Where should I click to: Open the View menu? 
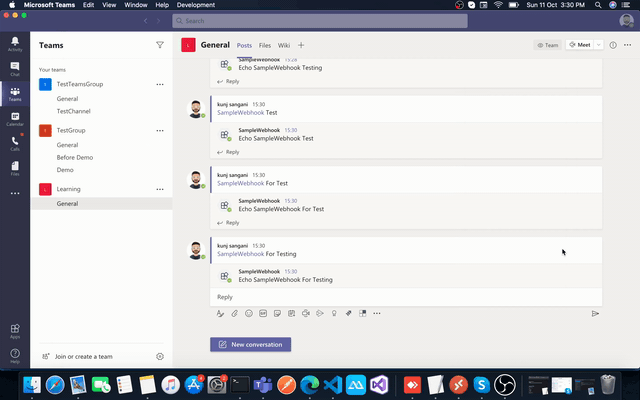[x=109, y=5]
